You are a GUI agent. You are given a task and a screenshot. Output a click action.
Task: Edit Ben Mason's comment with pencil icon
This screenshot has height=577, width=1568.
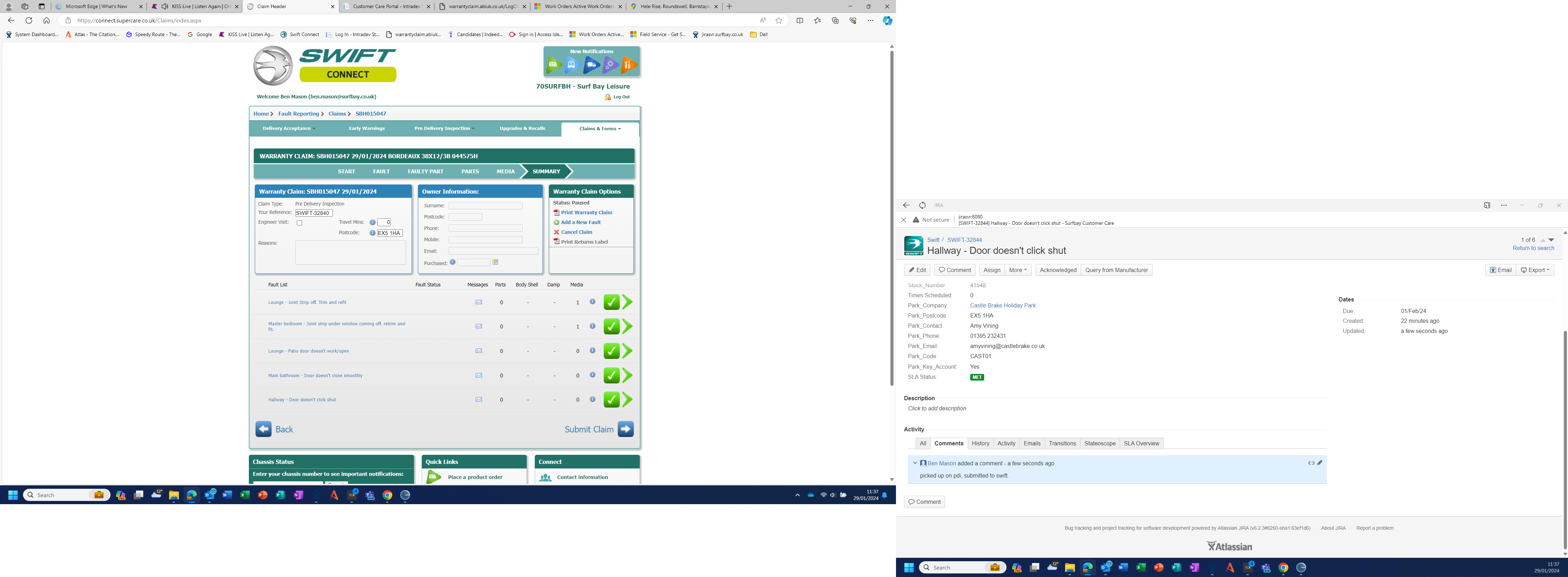[x=1319, y=463]
